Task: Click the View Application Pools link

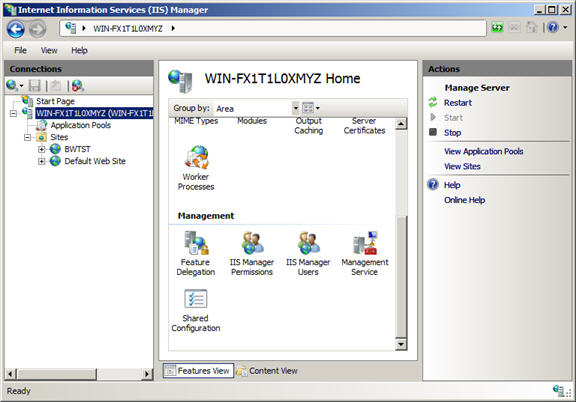Action: 483,151
